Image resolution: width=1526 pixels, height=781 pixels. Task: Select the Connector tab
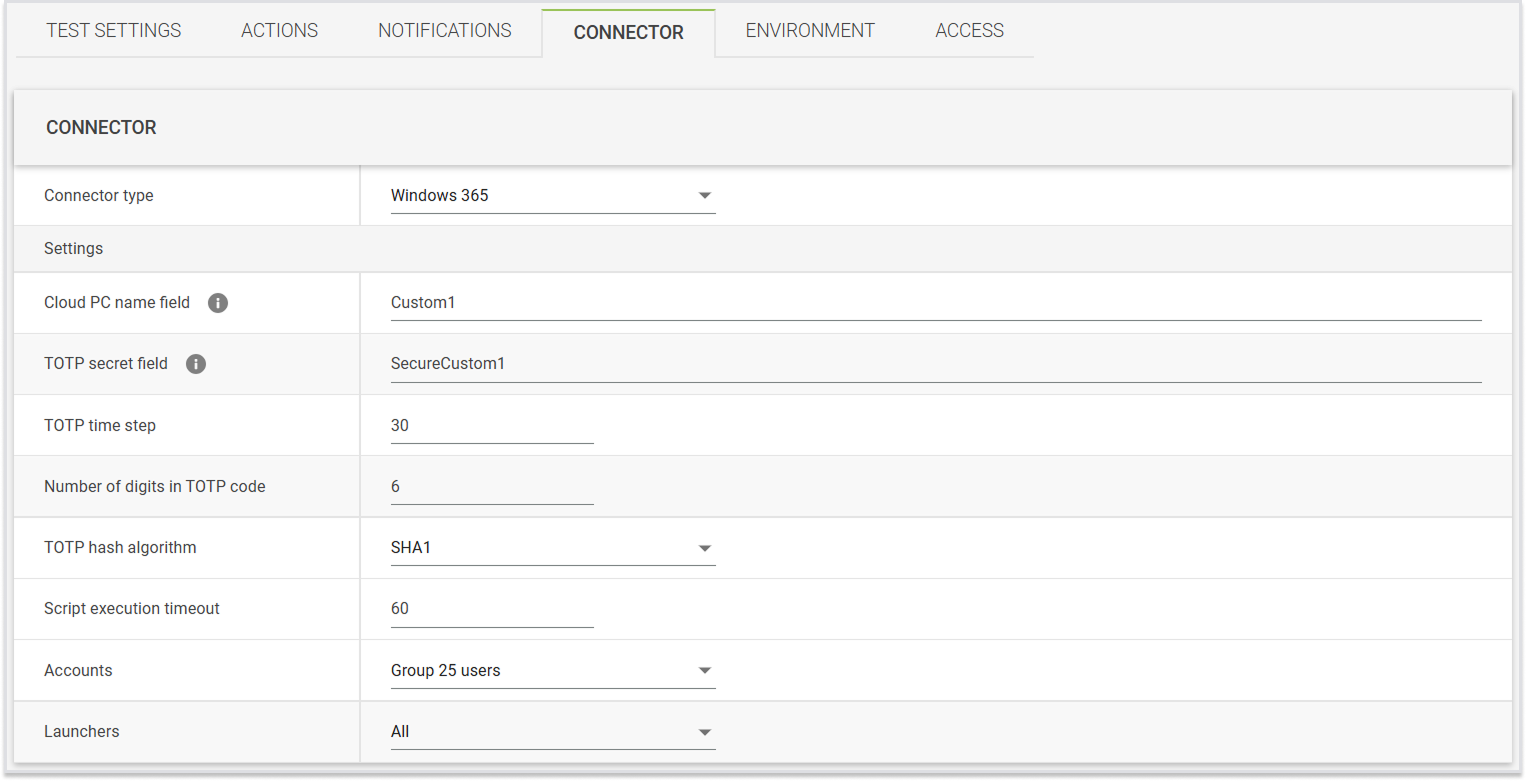point(628,33)
